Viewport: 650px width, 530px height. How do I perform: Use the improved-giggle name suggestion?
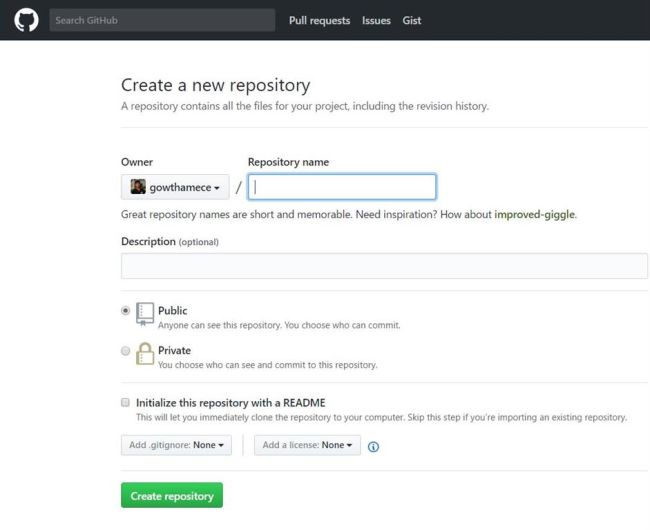click(535, 214)
